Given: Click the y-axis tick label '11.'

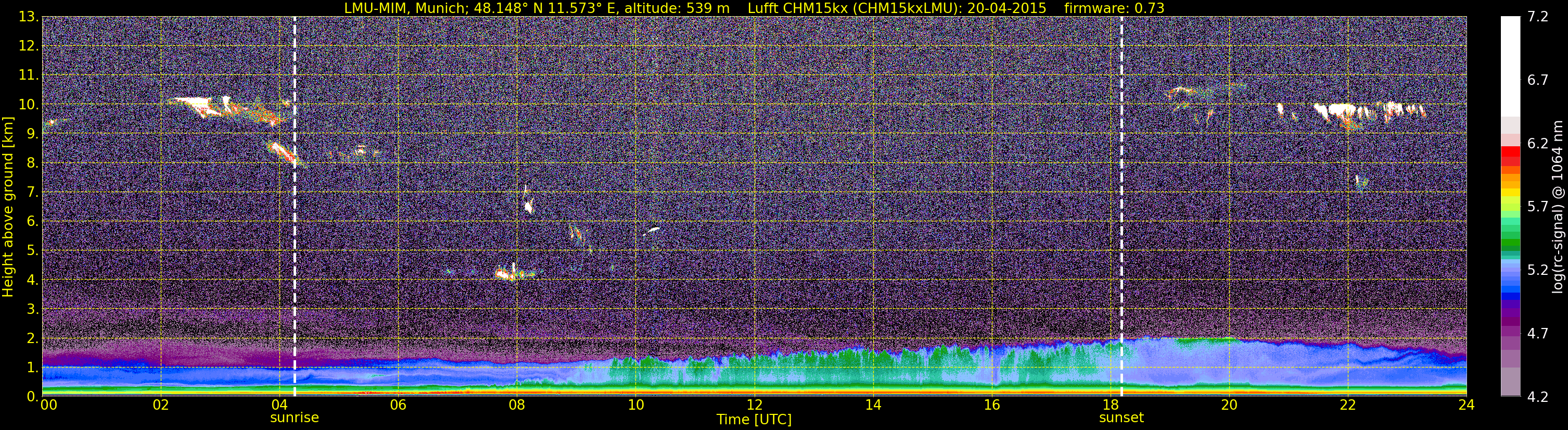Looking at the screenshot, I should 29,75.
